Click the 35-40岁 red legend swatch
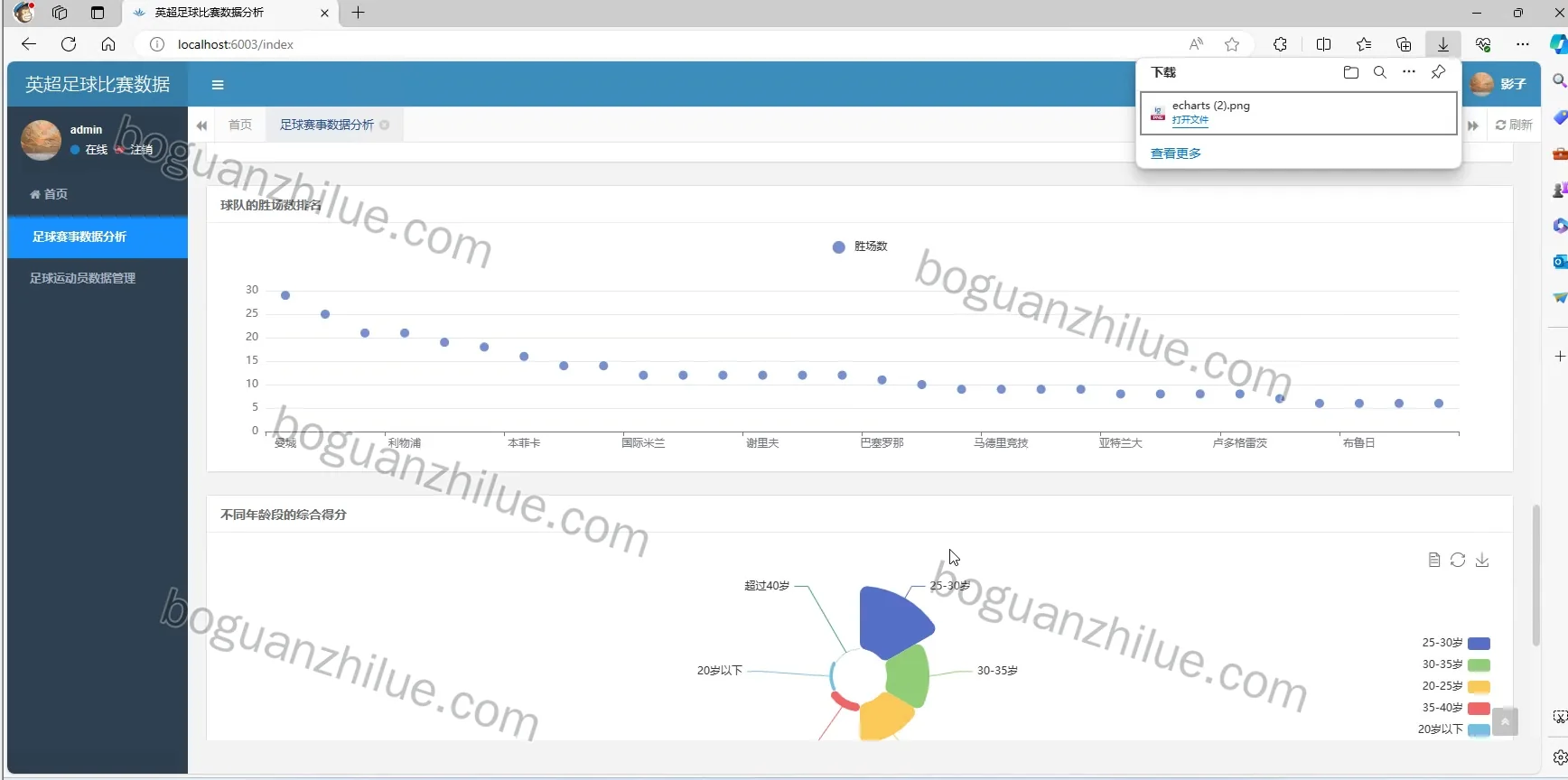 (1479, 709)
